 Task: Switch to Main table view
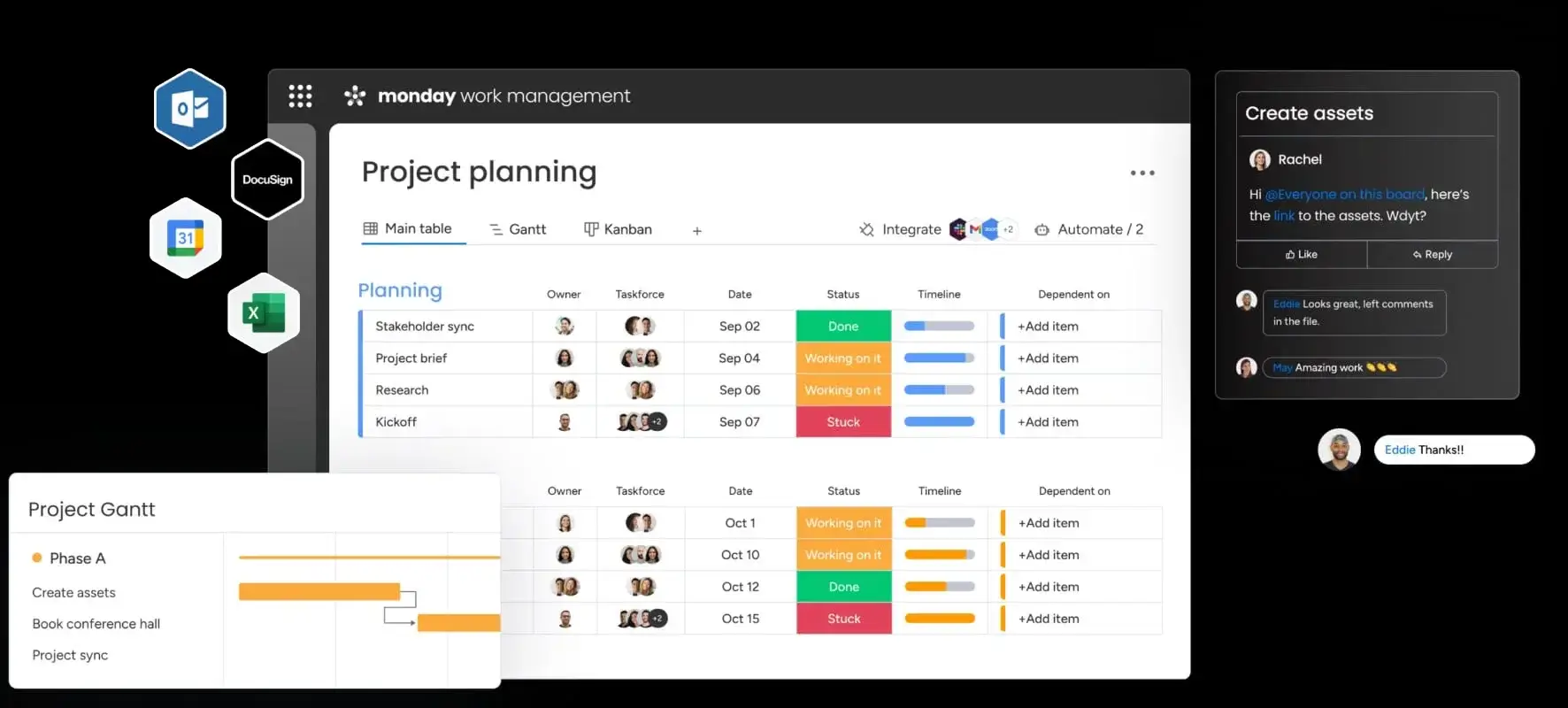(x=408, y=228)
